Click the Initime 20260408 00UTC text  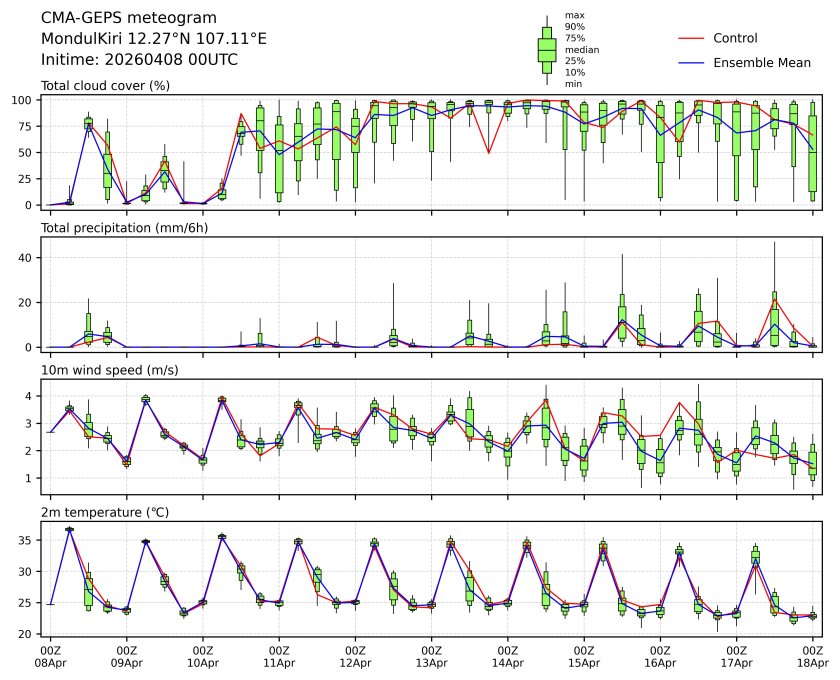(x=139, y=60)
